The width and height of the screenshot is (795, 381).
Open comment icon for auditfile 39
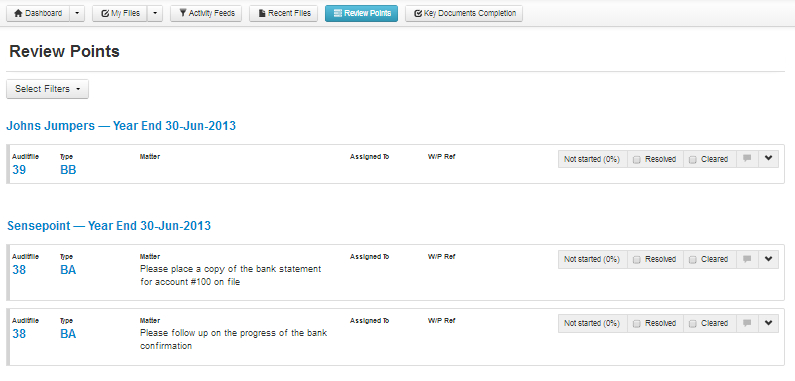click(747, 159)
